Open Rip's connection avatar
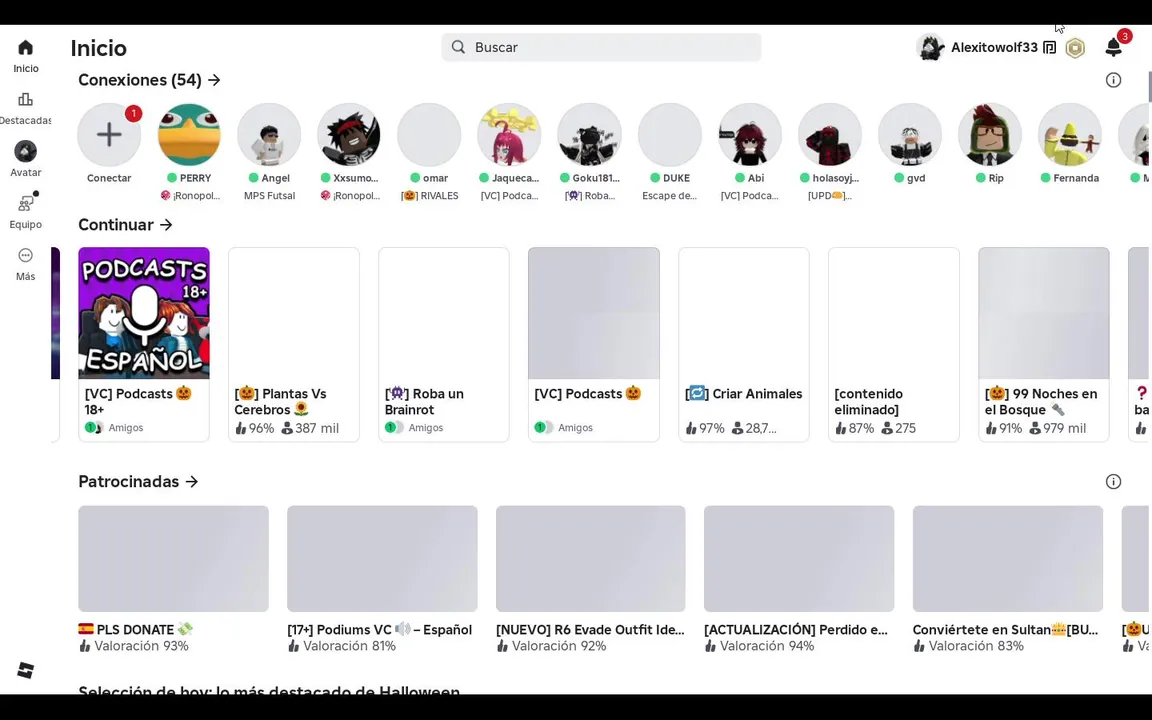Viewport: 1152px width, 720px height. (990, 134)
